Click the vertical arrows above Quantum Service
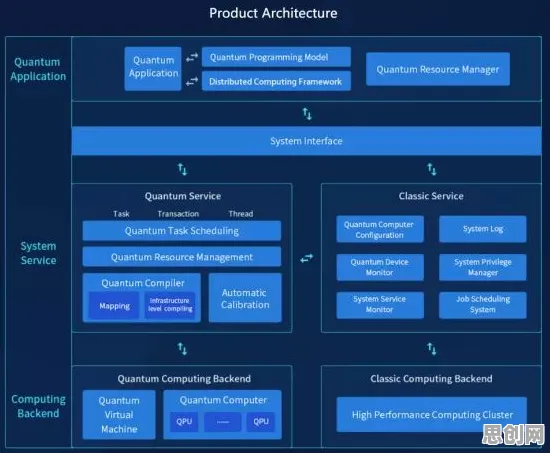This screenshot has width=550, height=453. [x=182, y=169]
